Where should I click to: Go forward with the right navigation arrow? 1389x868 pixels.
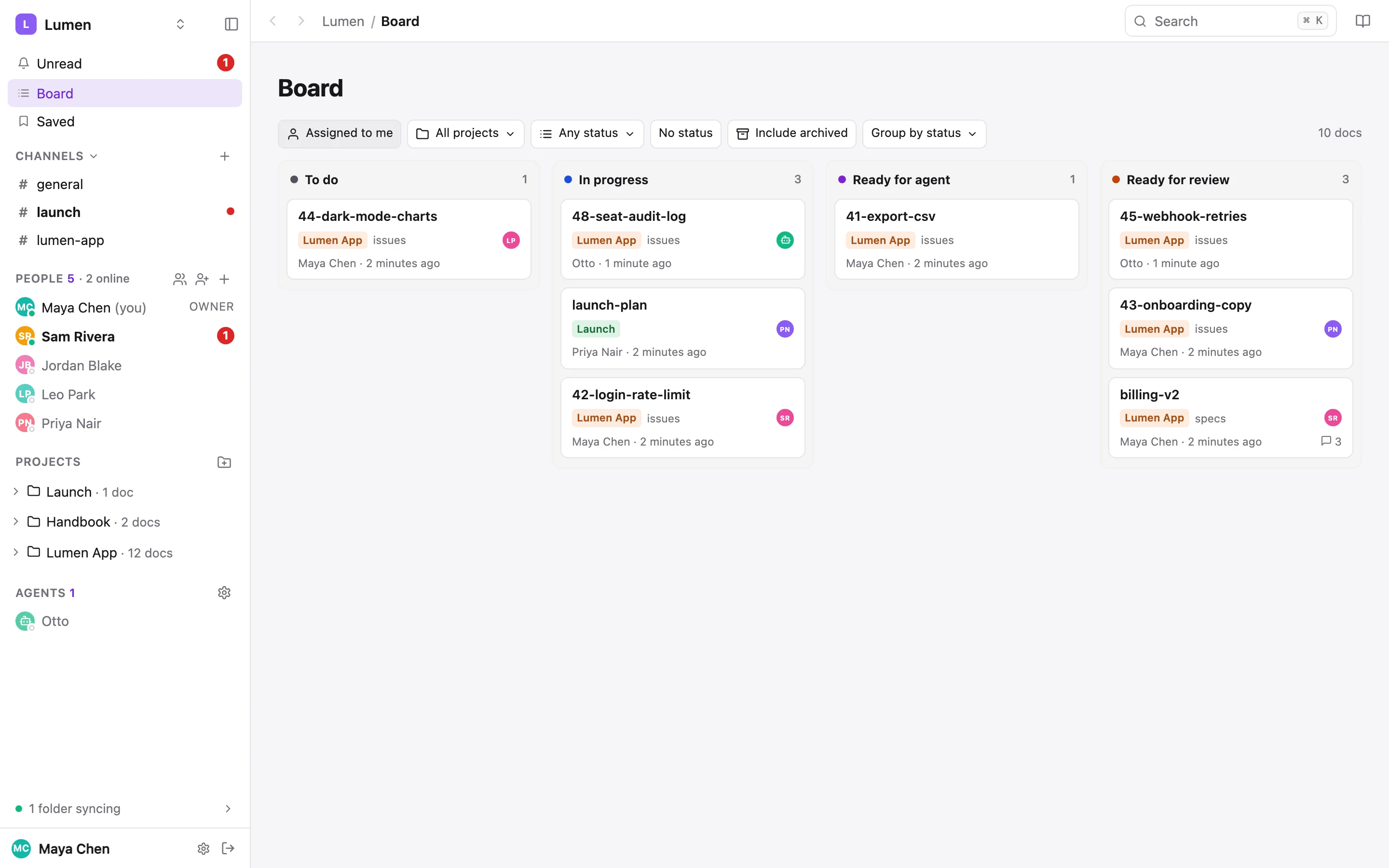[x=301, y=21]
